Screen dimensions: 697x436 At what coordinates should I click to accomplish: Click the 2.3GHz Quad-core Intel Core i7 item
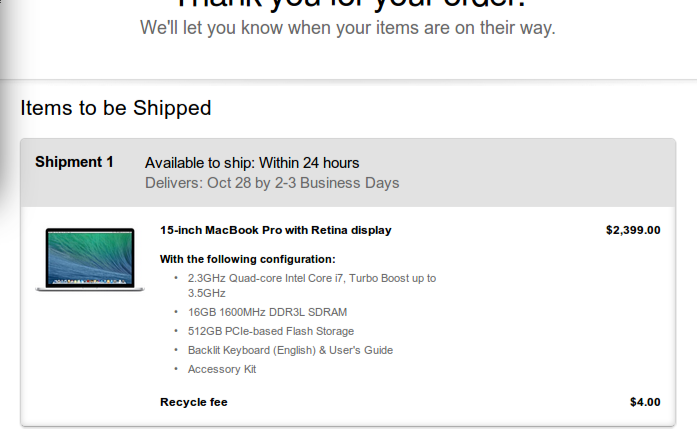pyautogui.click(x=311, y=278)
